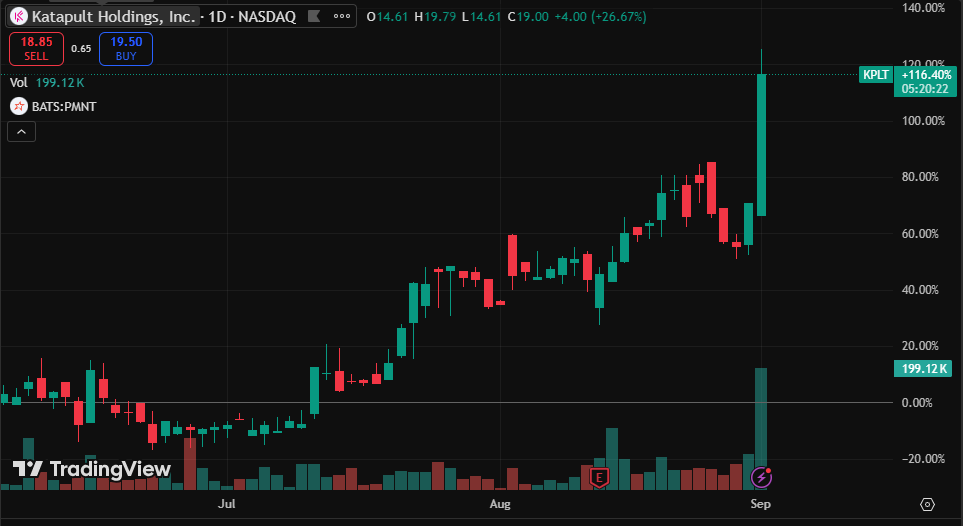963x526 pixels.
Task: Click the tallest volume bar near Sep
Action: click(x=761, y=428)
